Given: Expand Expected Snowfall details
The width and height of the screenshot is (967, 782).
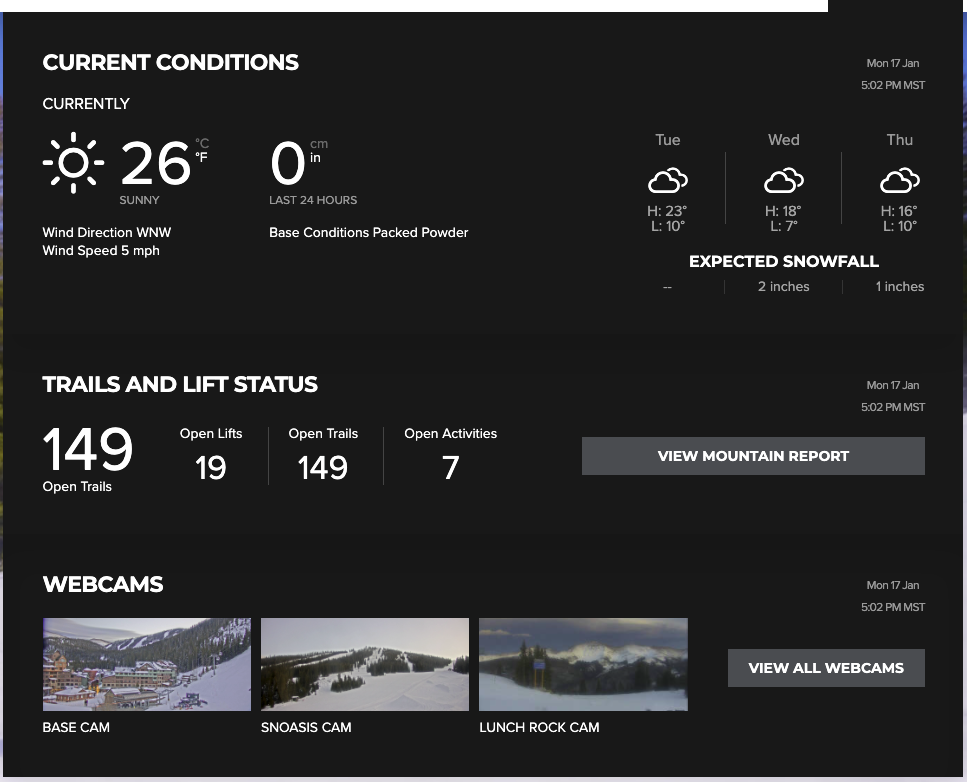Looking at the screenshot, I should [x=783, y=261].
